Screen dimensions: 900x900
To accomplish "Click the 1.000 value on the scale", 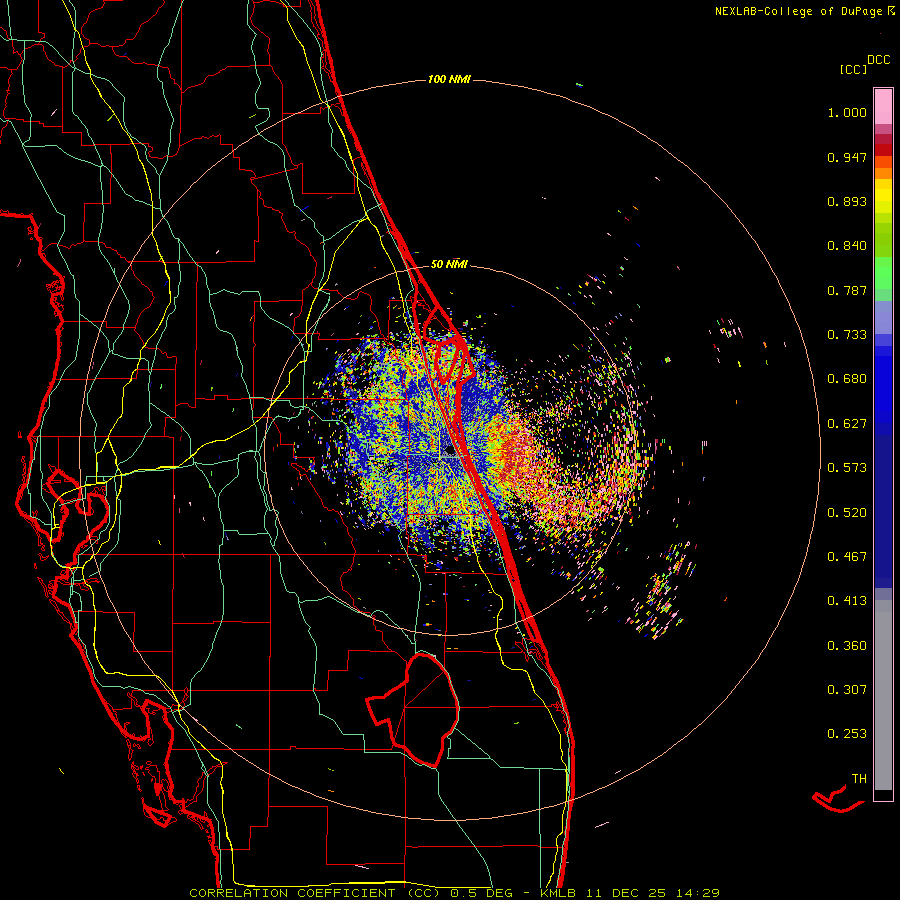I will [847, 112].
